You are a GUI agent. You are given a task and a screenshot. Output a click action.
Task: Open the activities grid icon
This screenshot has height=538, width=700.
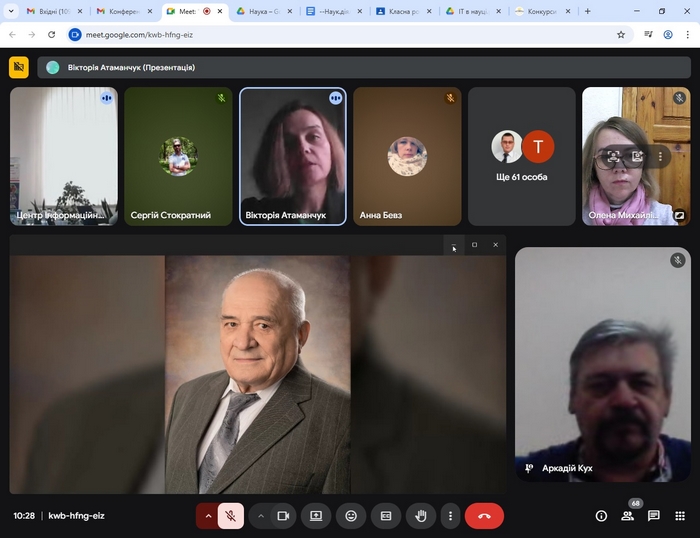pos(680,516)
